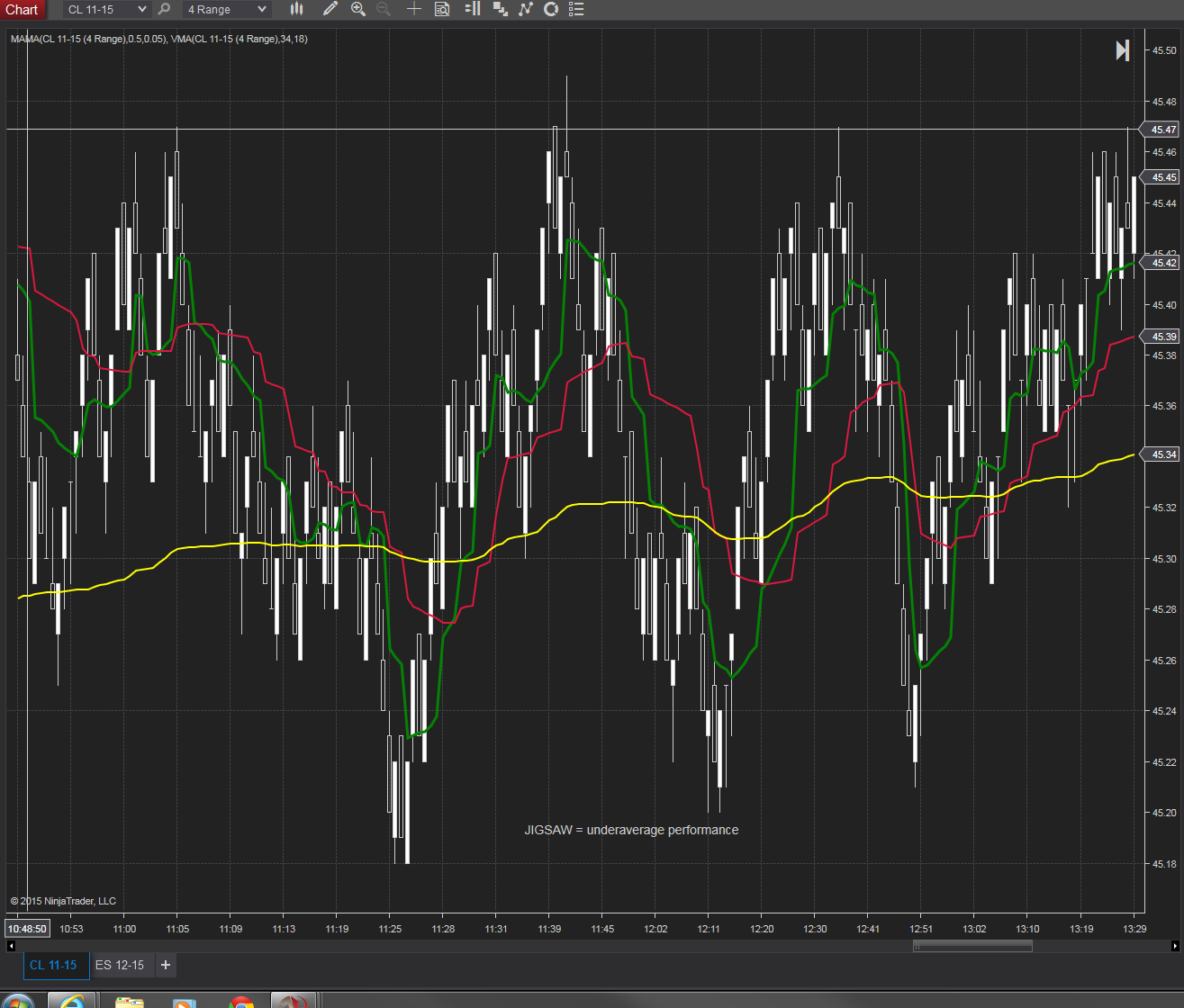Click the JIGSAW underaverage performance text
The image size is (1184, 1008).
(631, 830)
